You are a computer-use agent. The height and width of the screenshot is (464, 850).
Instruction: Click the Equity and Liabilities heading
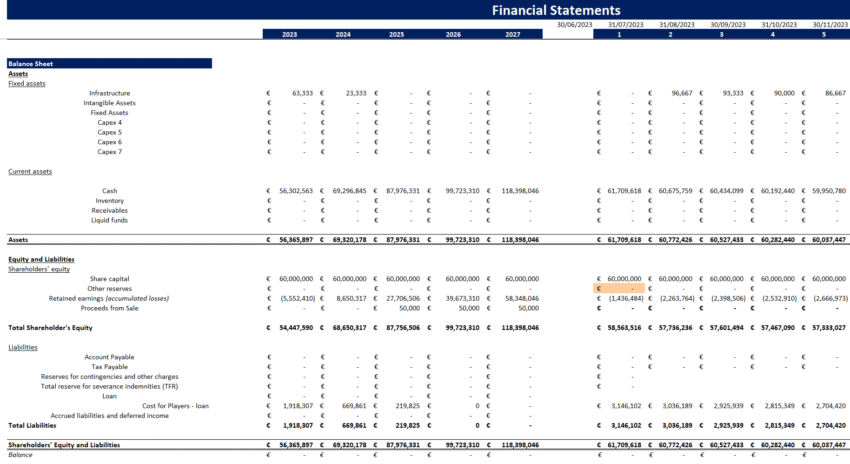pyautogui.click(x=41, y=259)
